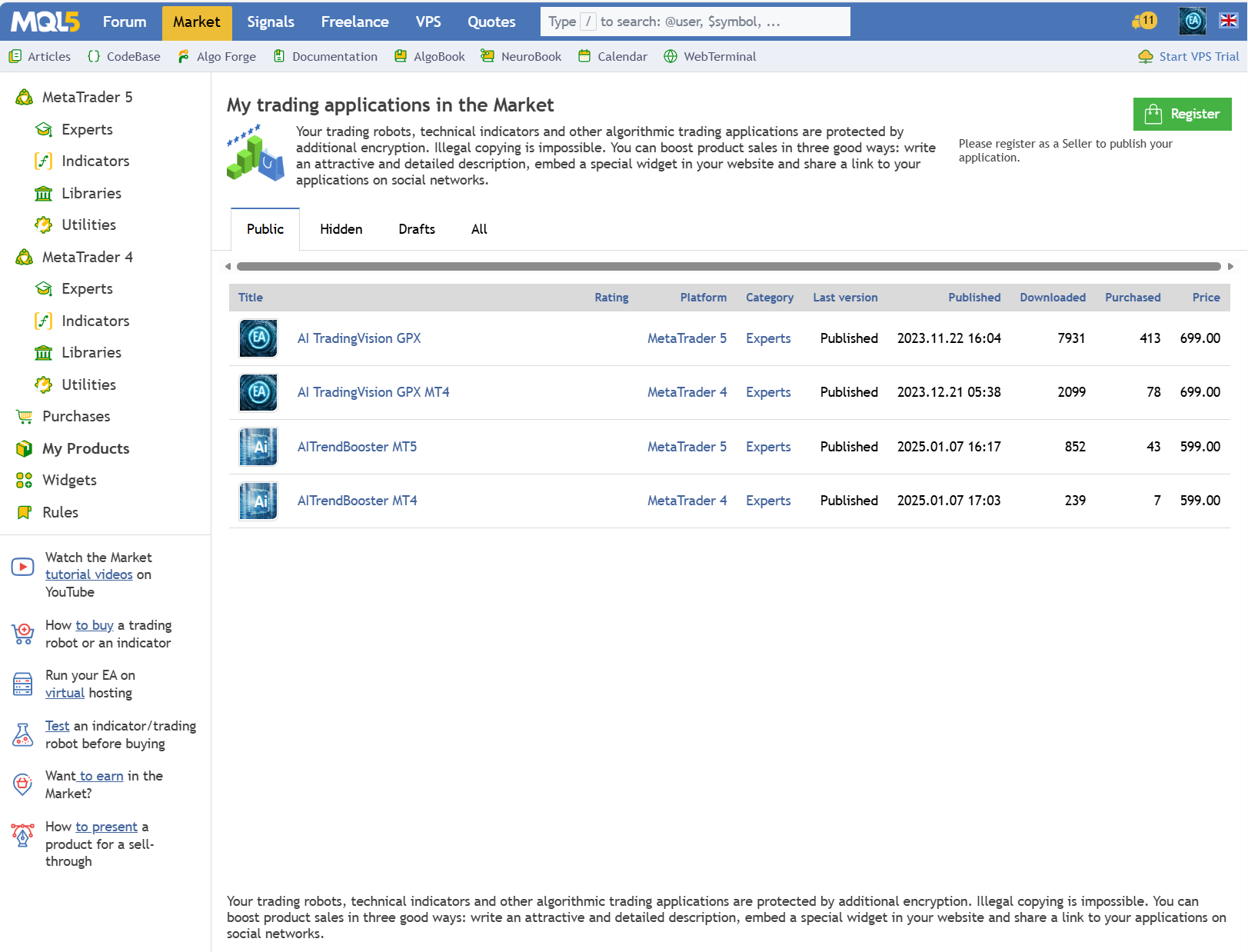Open the Signals section

click(271, 22)
